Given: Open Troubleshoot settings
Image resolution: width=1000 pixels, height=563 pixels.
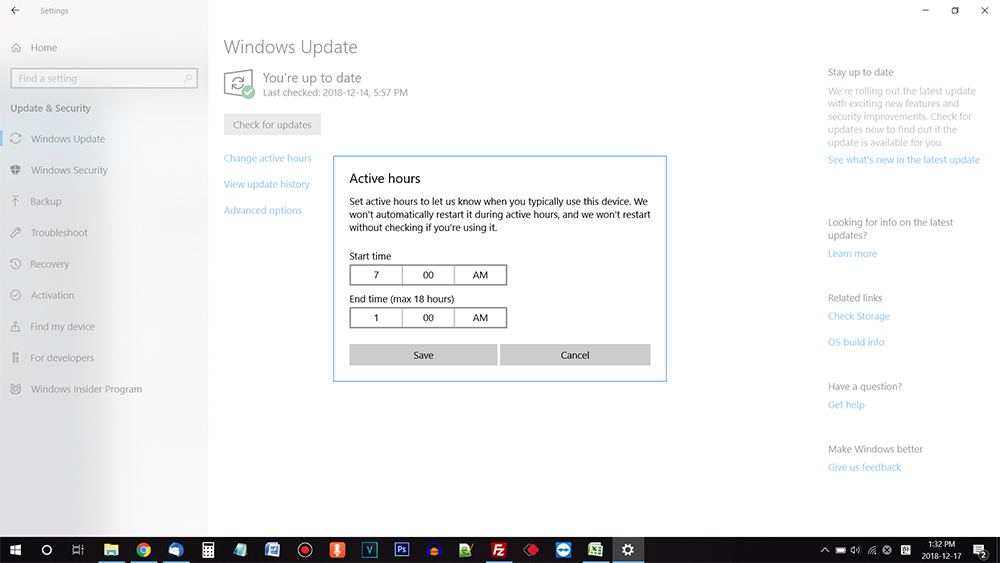Looking at the screenshot, I should pyautogui.click(x=59, y=233).
